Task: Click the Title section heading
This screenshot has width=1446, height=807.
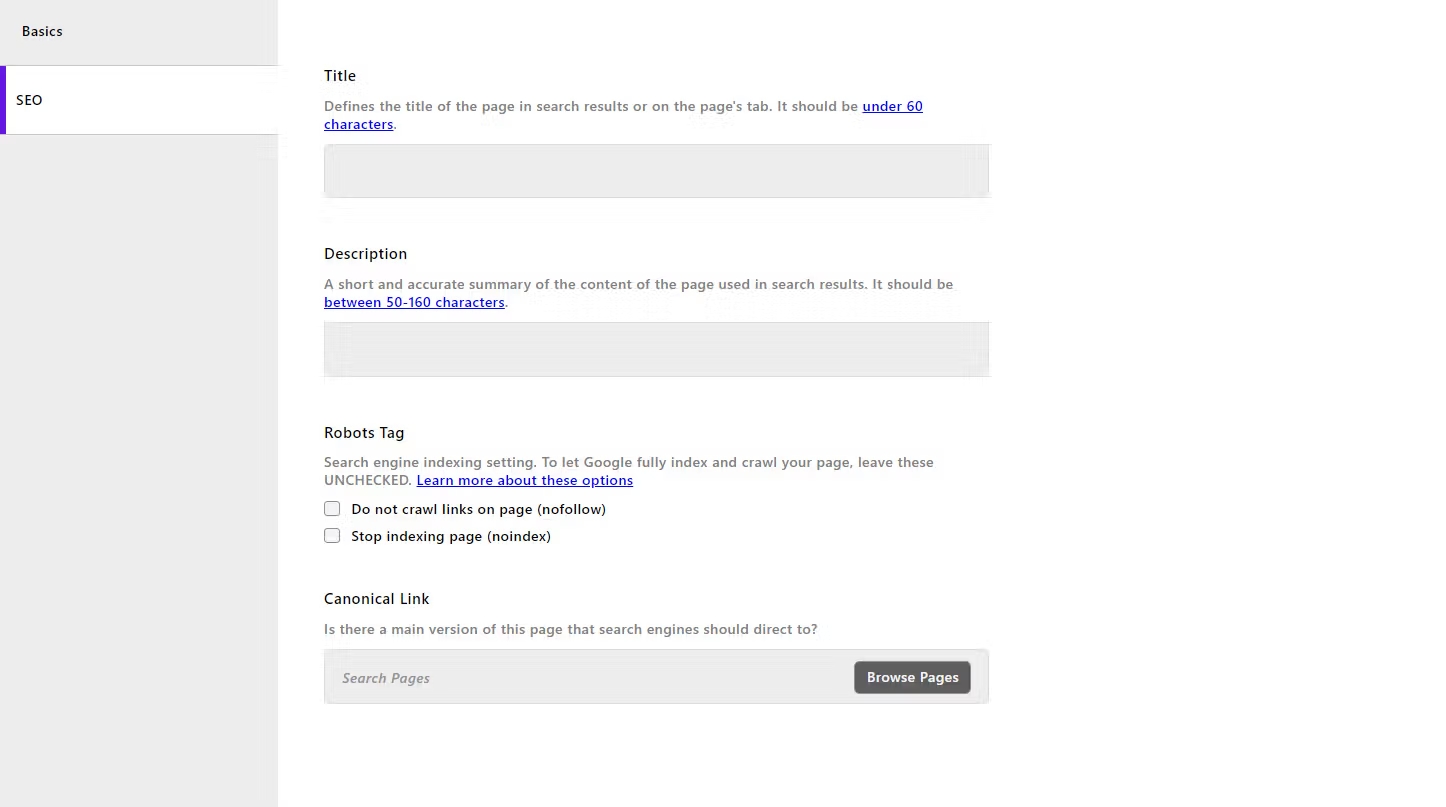Action: 340,75
